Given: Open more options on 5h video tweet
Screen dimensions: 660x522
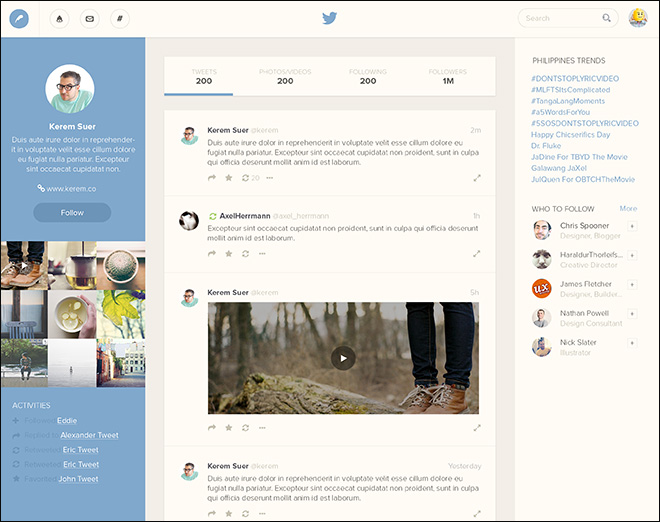Looking at the screenshot, I should point(262,428).
